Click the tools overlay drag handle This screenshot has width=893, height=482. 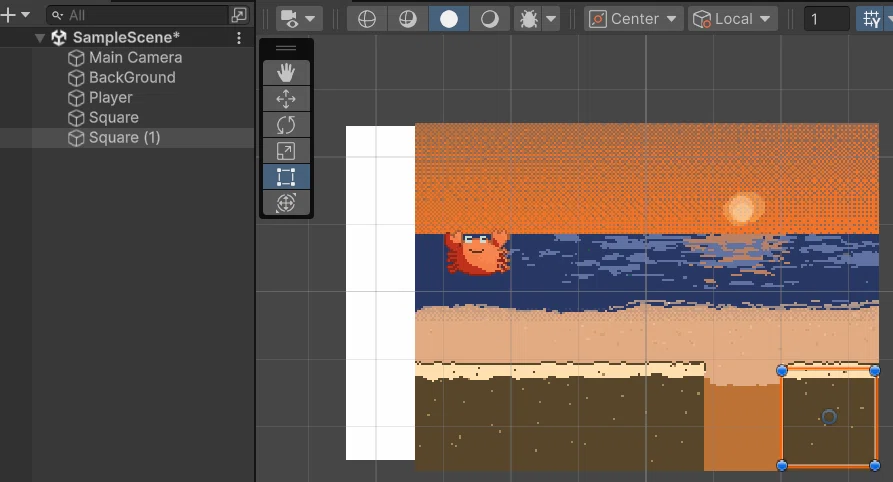[286, 48]
